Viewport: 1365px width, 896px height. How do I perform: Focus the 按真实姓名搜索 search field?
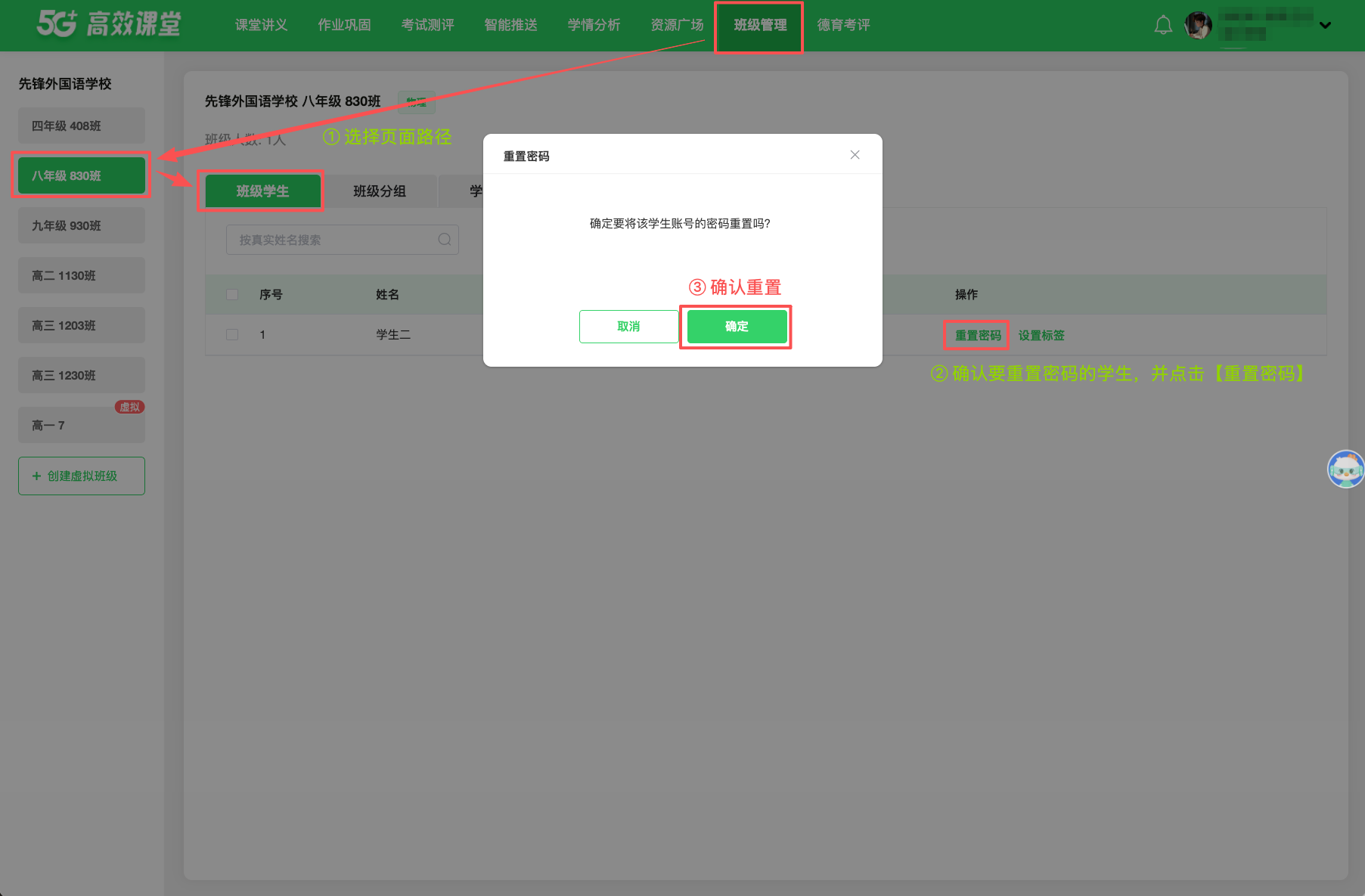342,240
